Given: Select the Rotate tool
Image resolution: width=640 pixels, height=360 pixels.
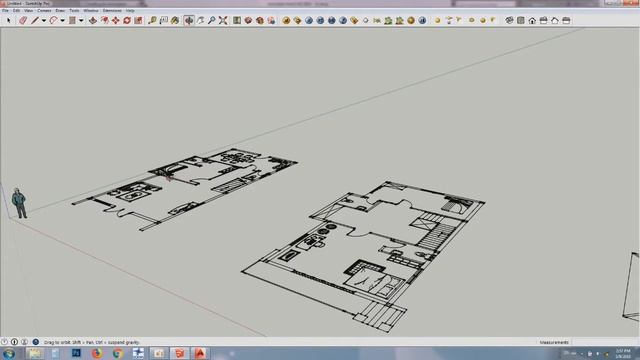Looking at the screenshot, I should (x=127, y=20).
